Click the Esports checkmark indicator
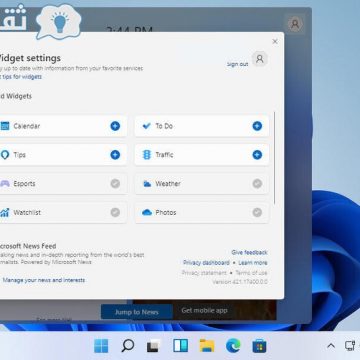This screenshot has width=360, height=360. (115, 184)
